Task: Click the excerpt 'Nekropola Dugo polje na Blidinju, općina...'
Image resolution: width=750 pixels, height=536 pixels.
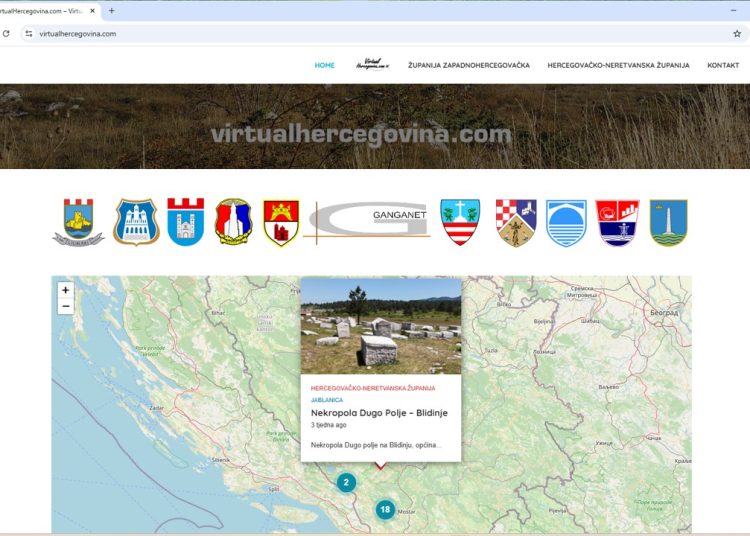Action: [376, 445]
